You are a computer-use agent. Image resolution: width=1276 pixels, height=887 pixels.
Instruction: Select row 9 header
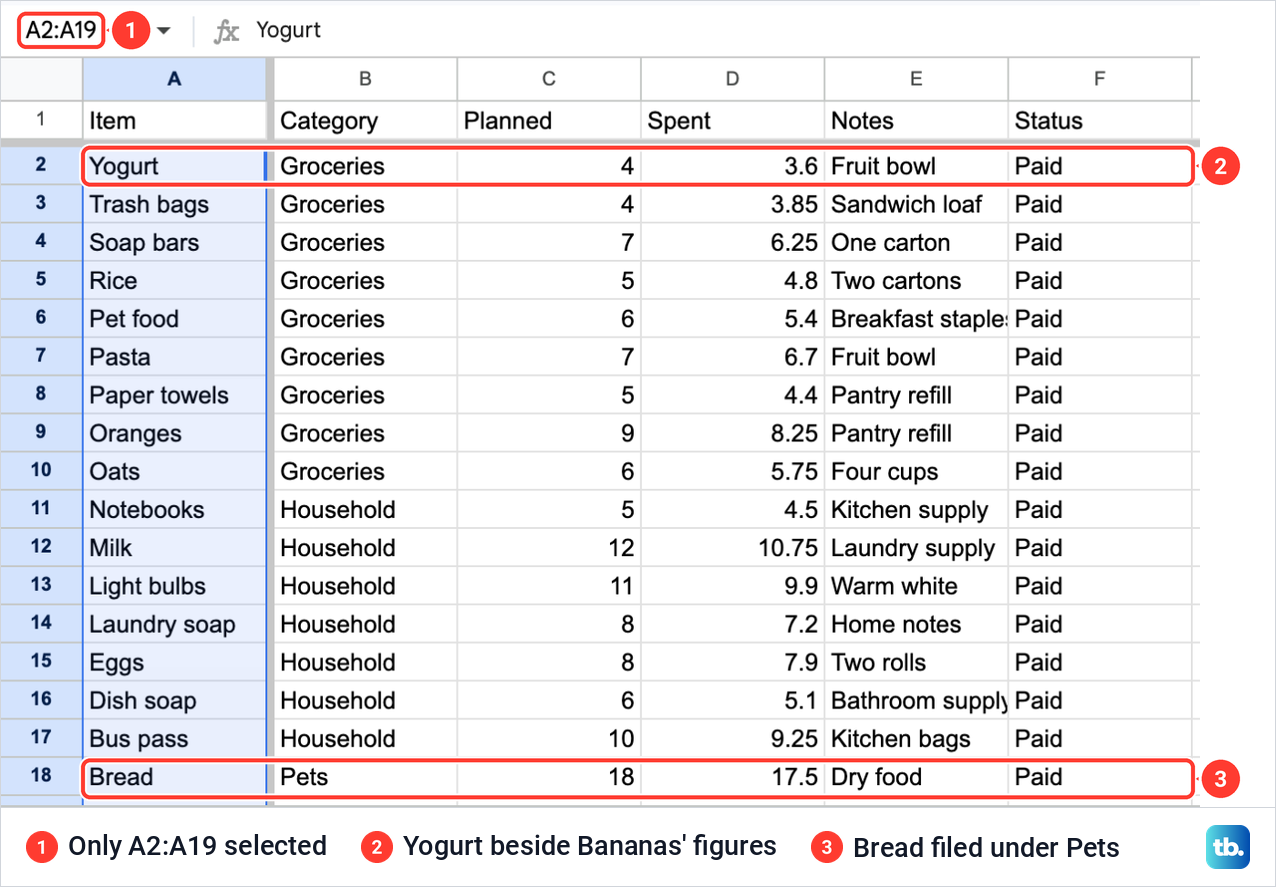41,433
